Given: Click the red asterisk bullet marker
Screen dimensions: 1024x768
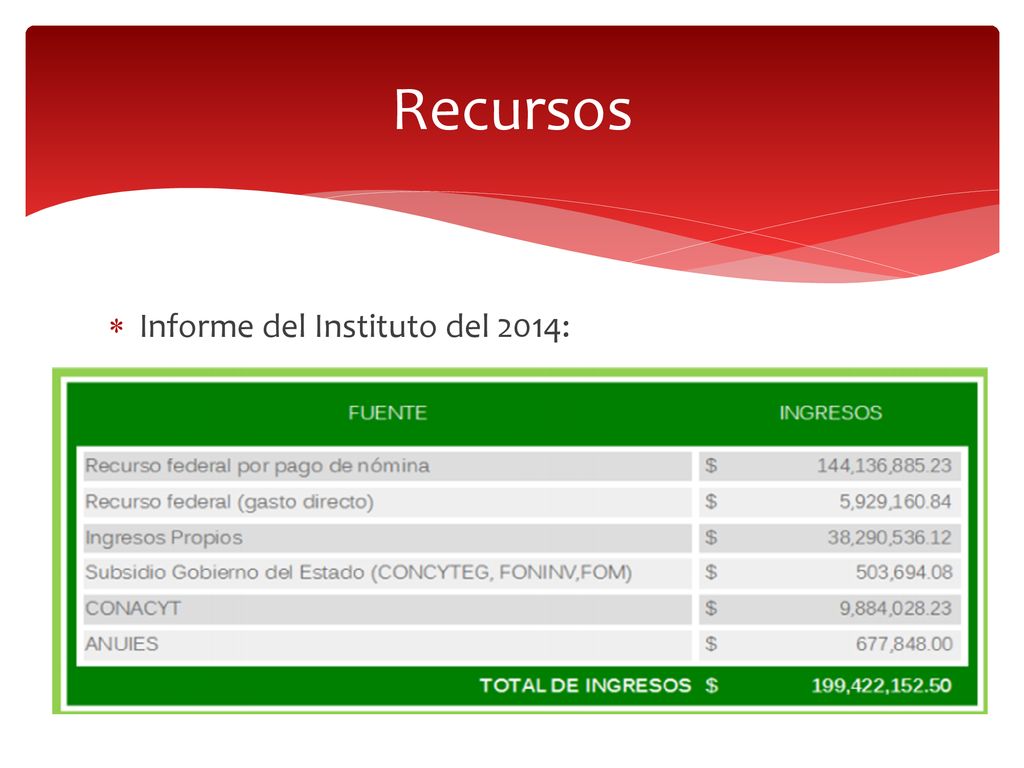Looking at the screenshot, I should tap(116, 325).
